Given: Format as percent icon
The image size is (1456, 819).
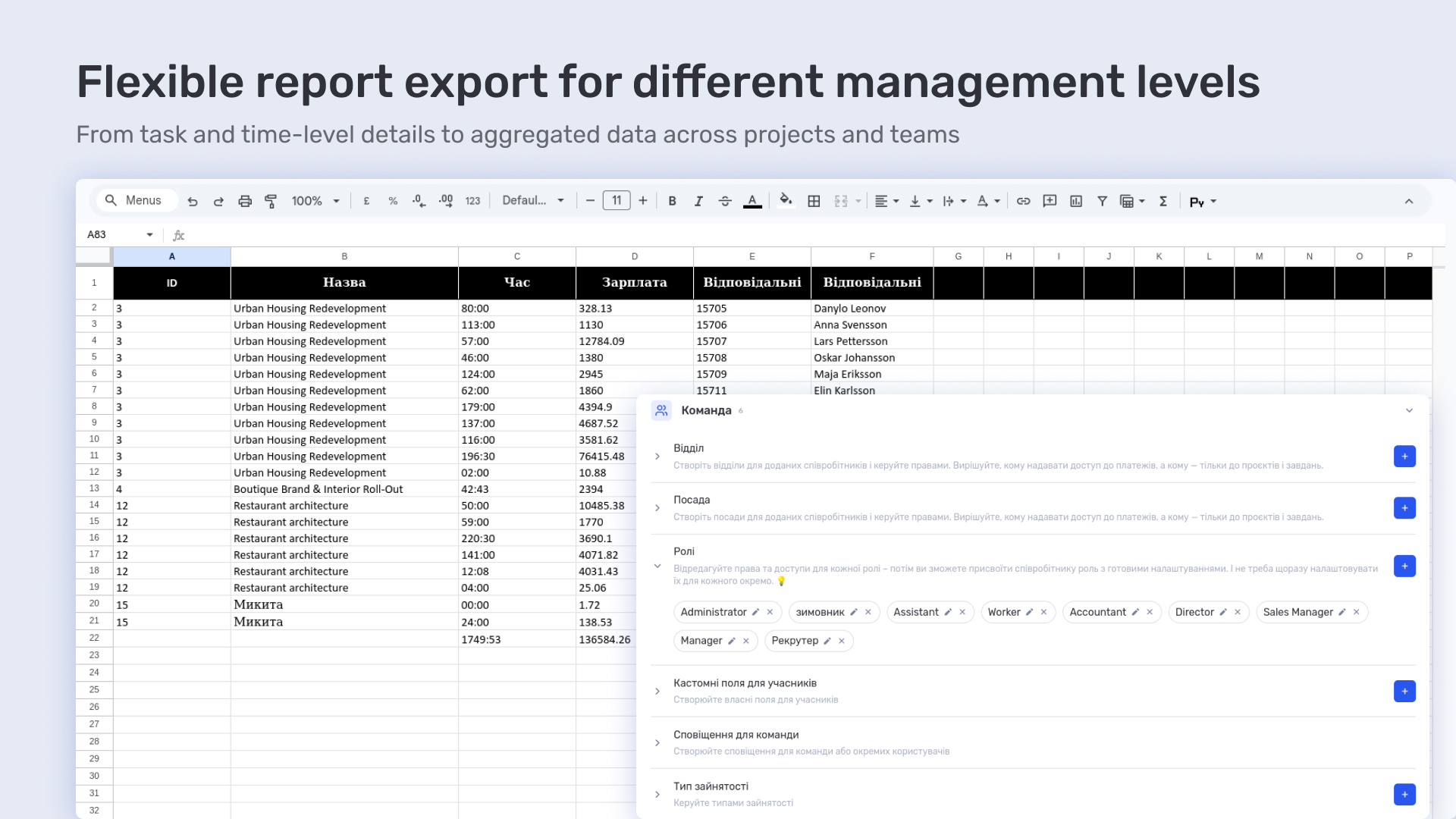Looking at the screenshot, I should 393,201.
